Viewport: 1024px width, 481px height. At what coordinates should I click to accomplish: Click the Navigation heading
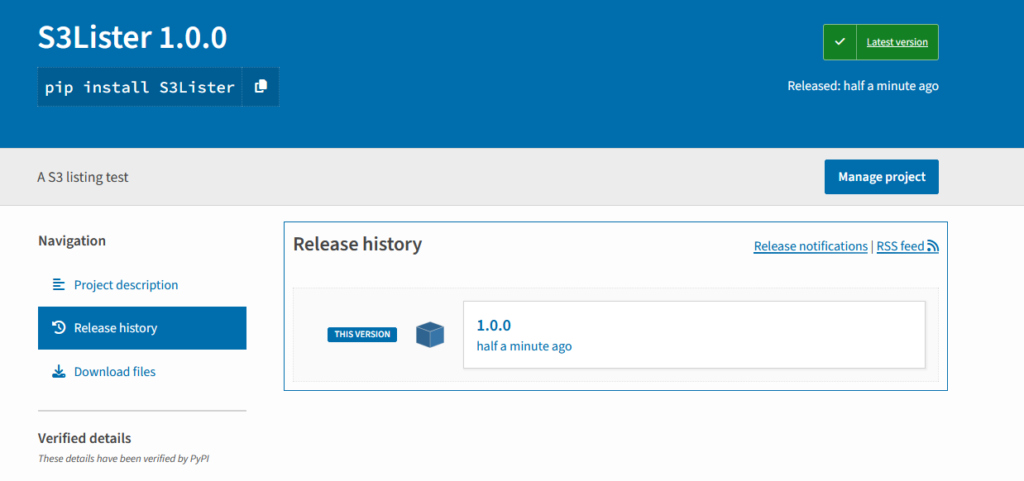click(x=72, y=241)
